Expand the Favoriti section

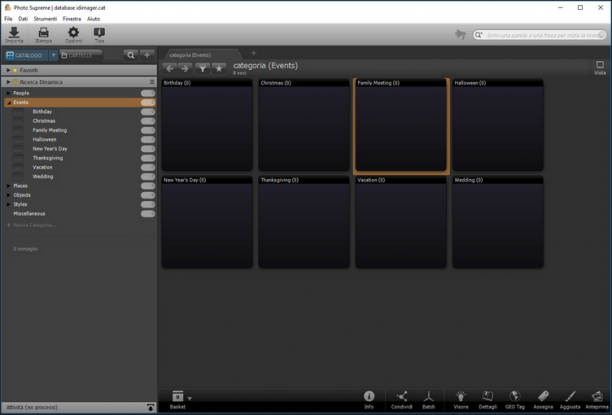[8, 70]
